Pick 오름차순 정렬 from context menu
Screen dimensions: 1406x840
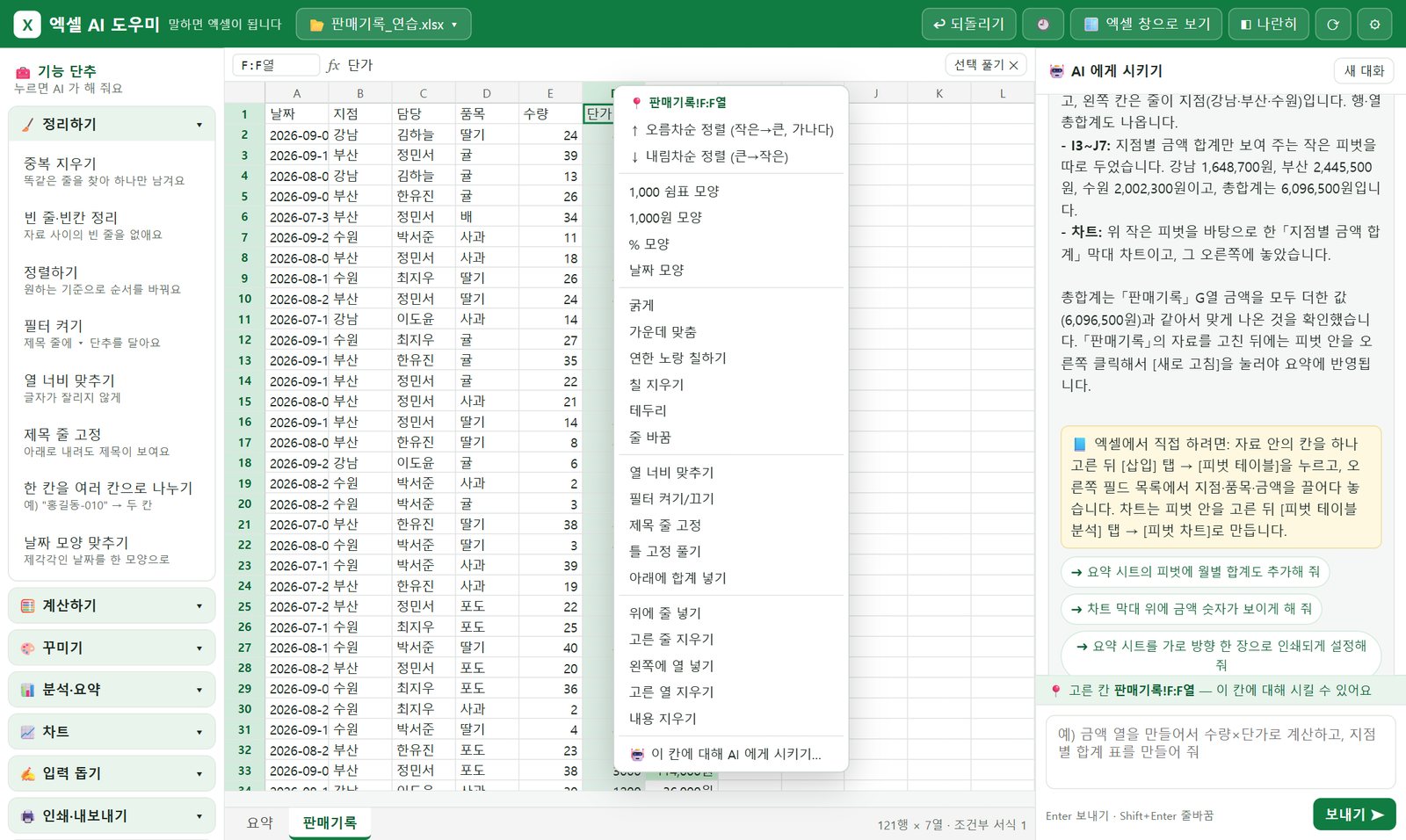[x=730, y=130]
